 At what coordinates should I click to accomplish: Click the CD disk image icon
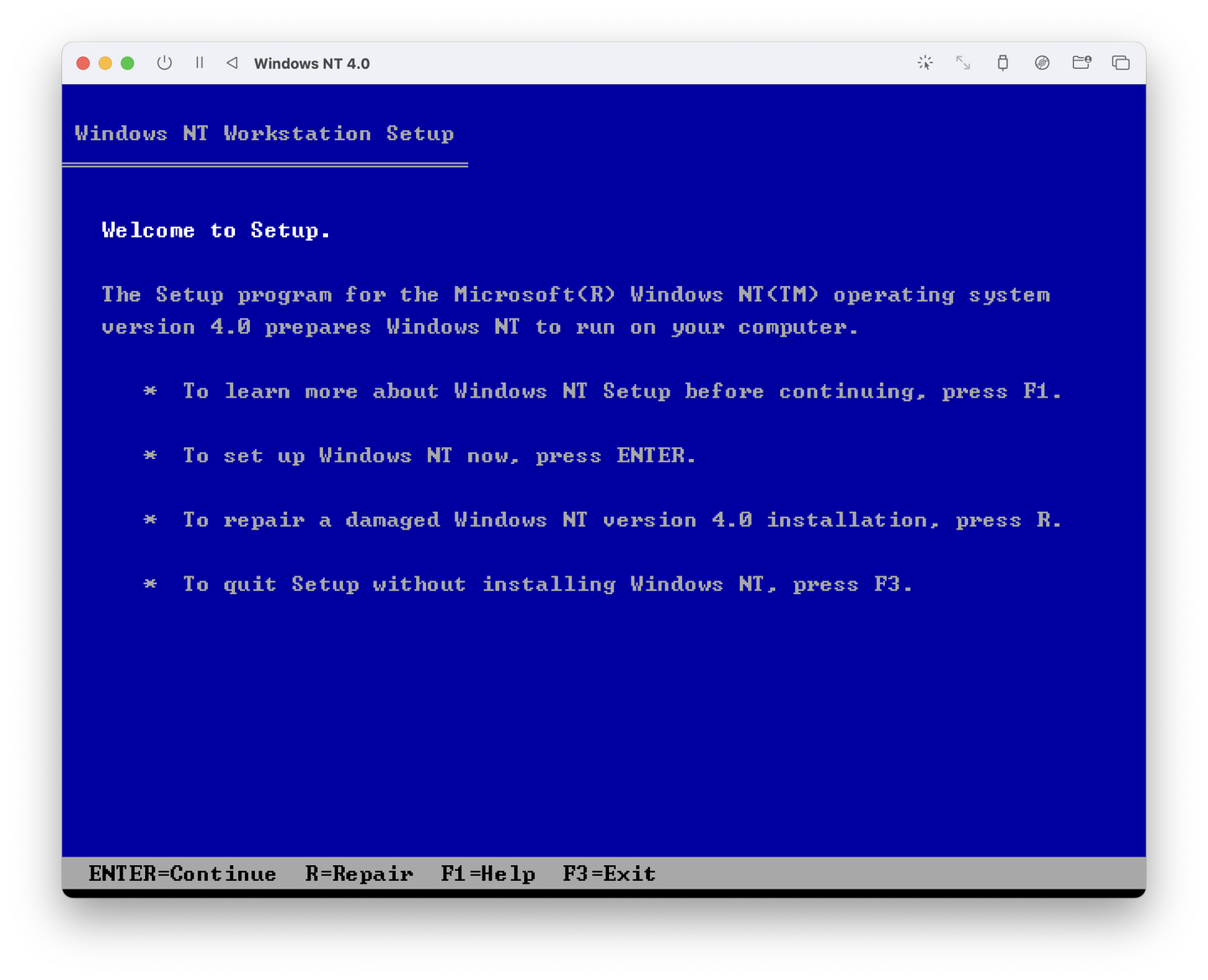click(x=1042, y=63)
